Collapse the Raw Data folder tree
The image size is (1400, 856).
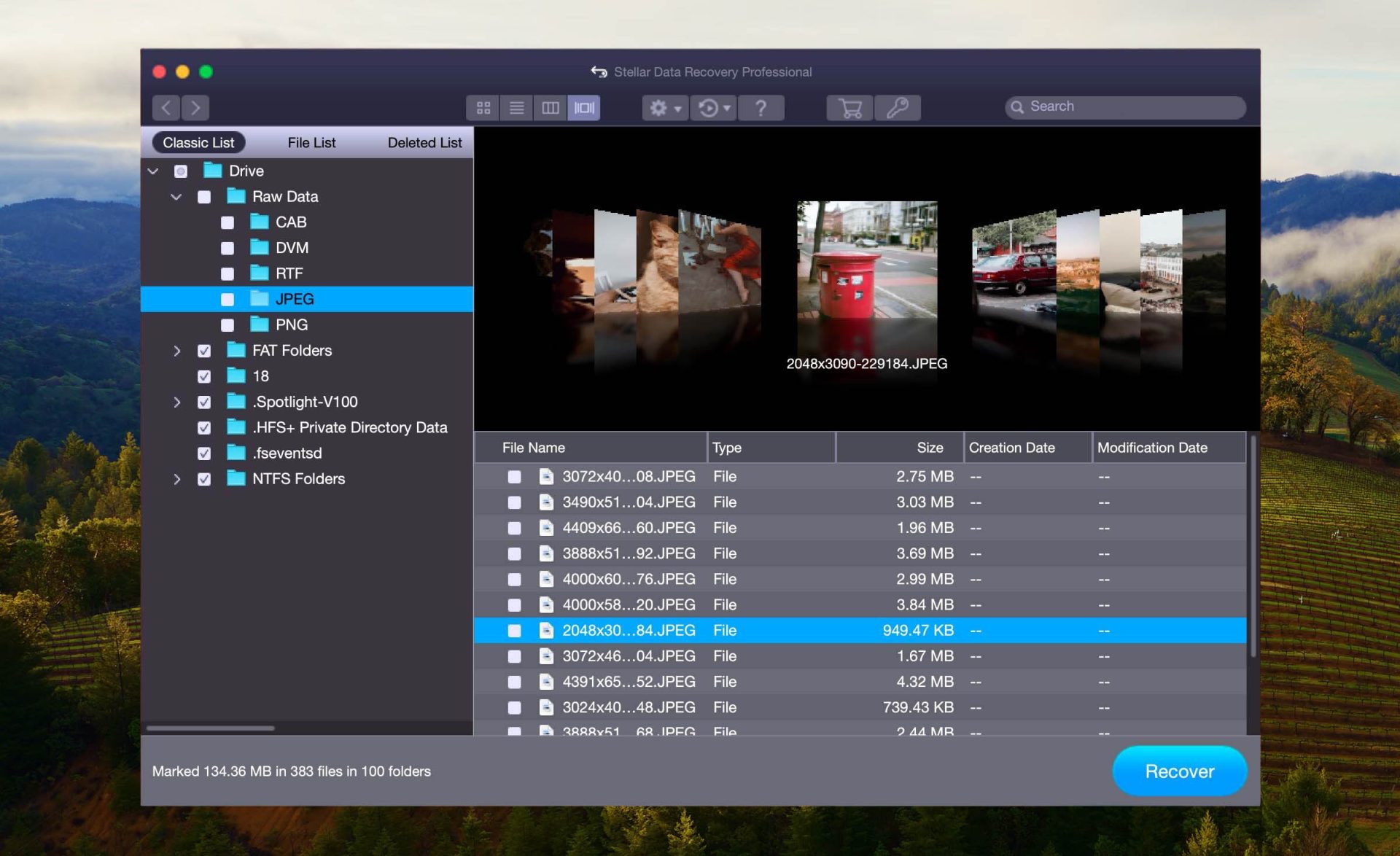tap(176, 196)
